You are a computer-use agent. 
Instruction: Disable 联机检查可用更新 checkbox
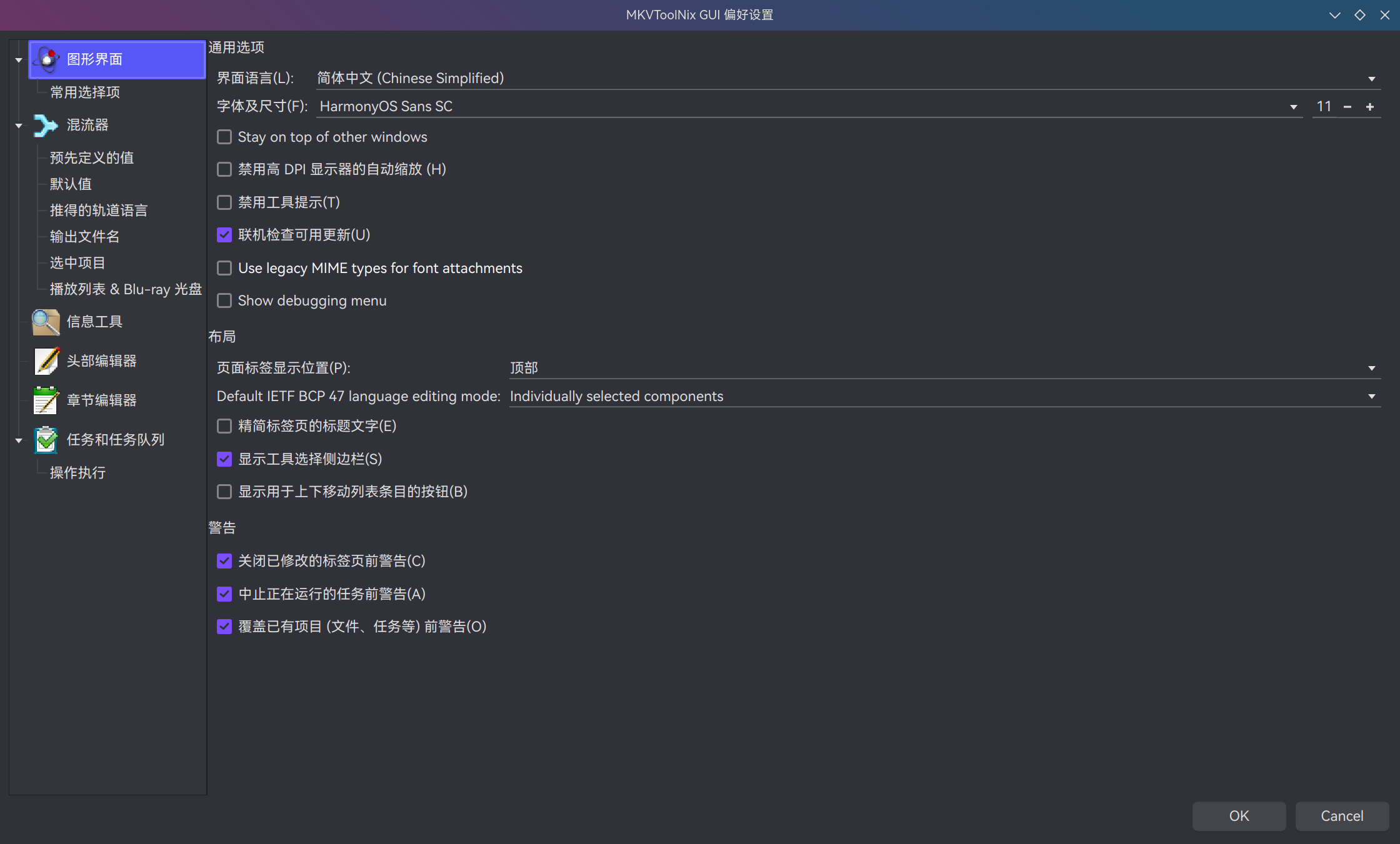(x=224, y=235)
